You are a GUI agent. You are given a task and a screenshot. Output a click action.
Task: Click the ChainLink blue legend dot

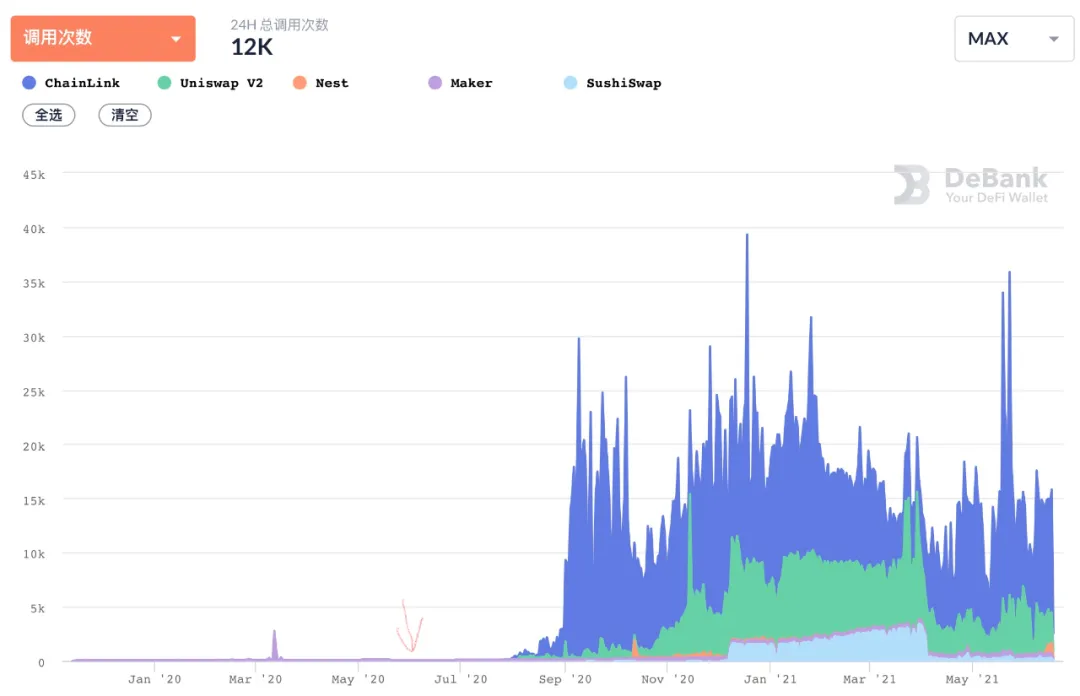pos(29,83)
